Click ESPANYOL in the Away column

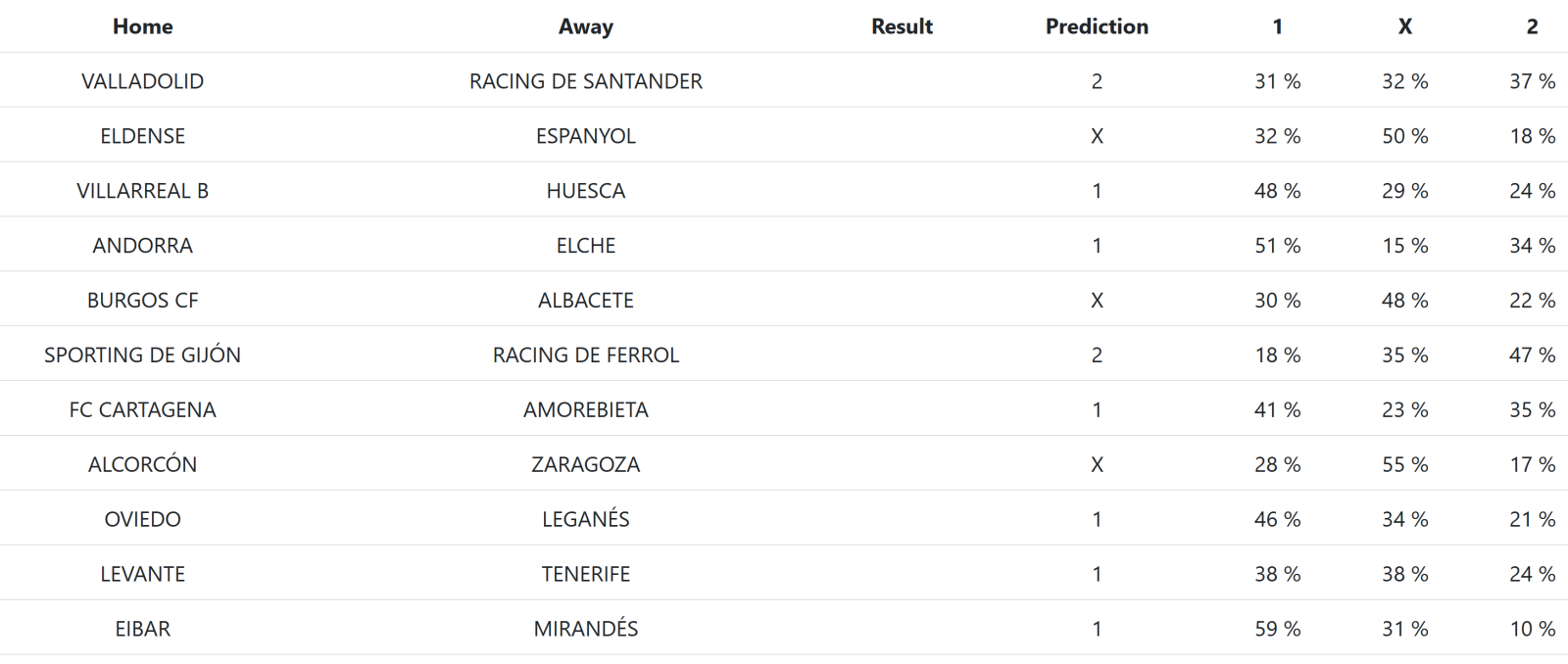click(x=585, y=136)
